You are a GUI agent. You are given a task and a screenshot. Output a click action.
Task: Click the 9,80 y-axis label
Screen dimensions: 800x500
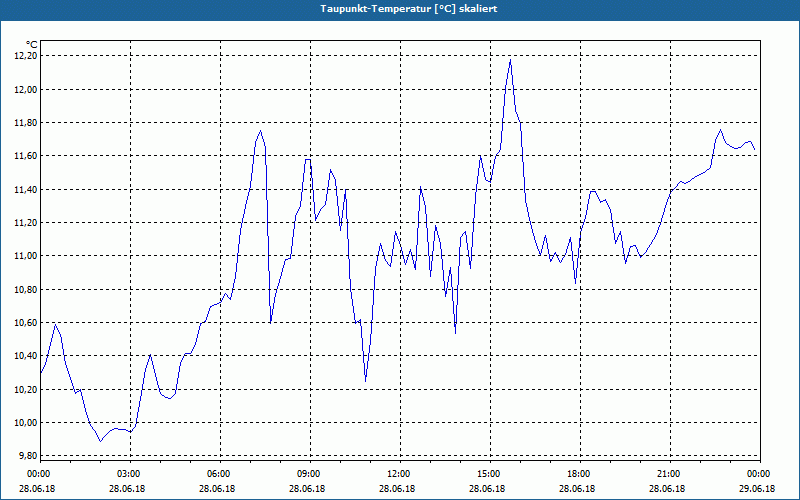[x=29, y=456]
